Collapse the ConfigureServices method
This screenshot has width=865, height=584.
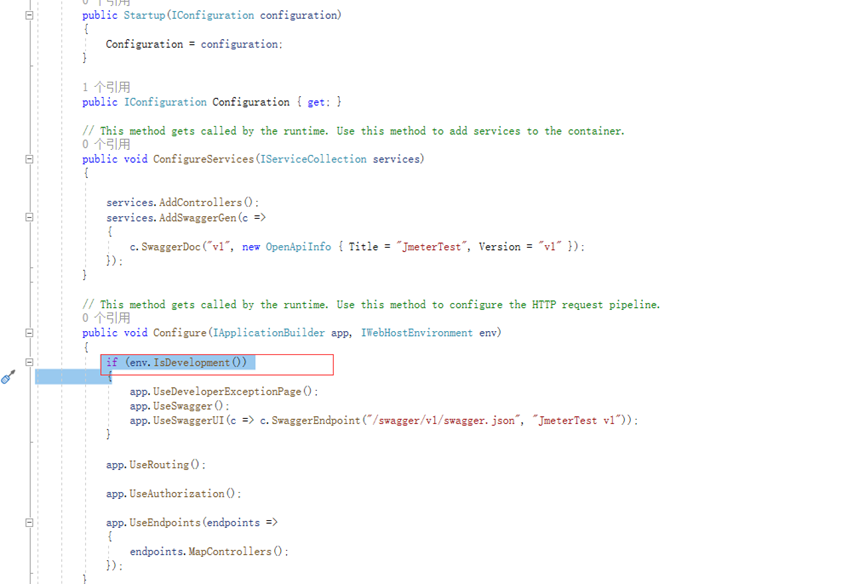29,159
